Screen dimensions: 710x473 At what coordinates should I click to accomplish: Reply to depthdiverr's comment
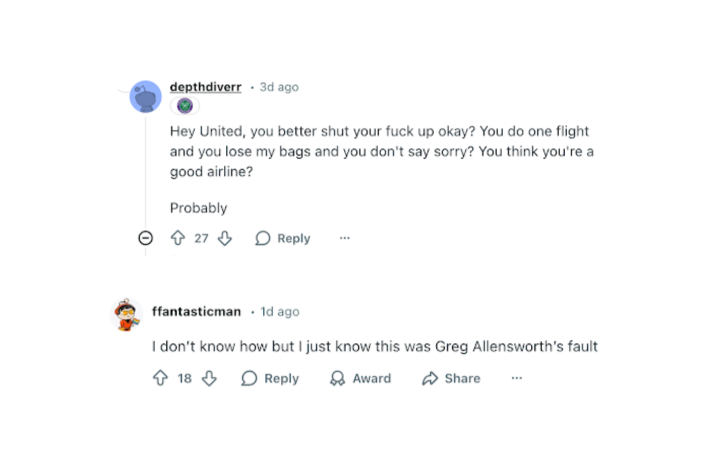pos(283,238)
